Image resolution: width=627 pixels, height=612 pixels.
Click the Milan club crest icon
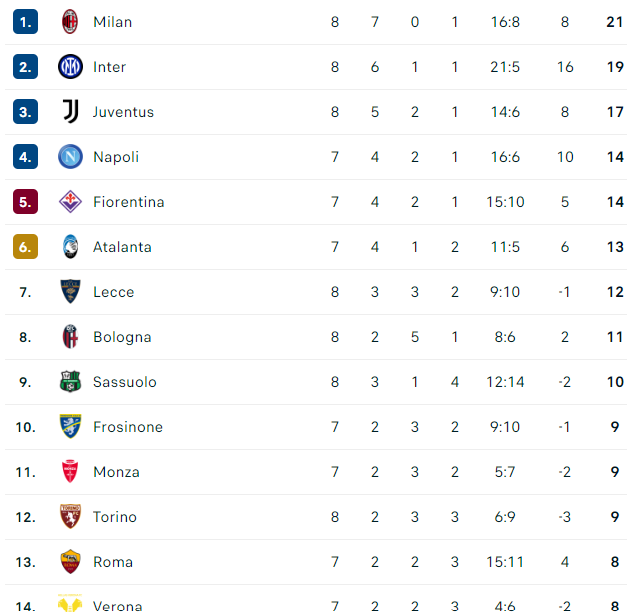(70, 22)
